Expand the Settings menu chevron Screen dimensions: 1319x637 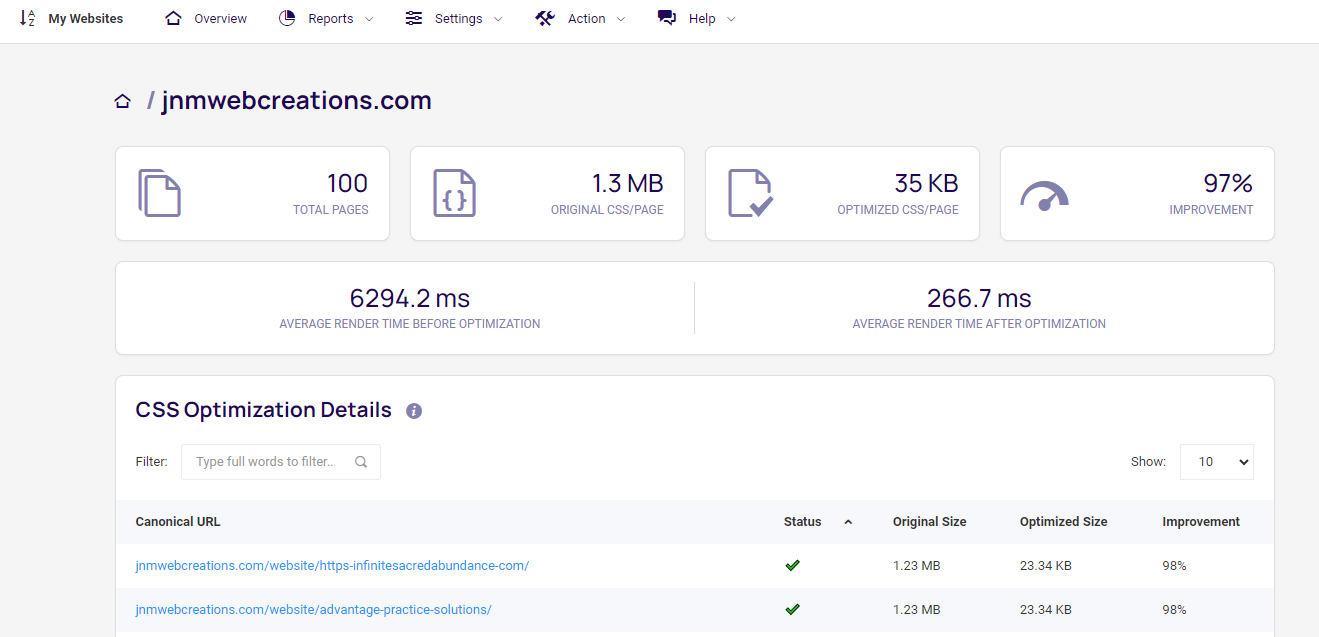tap(497, 18)
